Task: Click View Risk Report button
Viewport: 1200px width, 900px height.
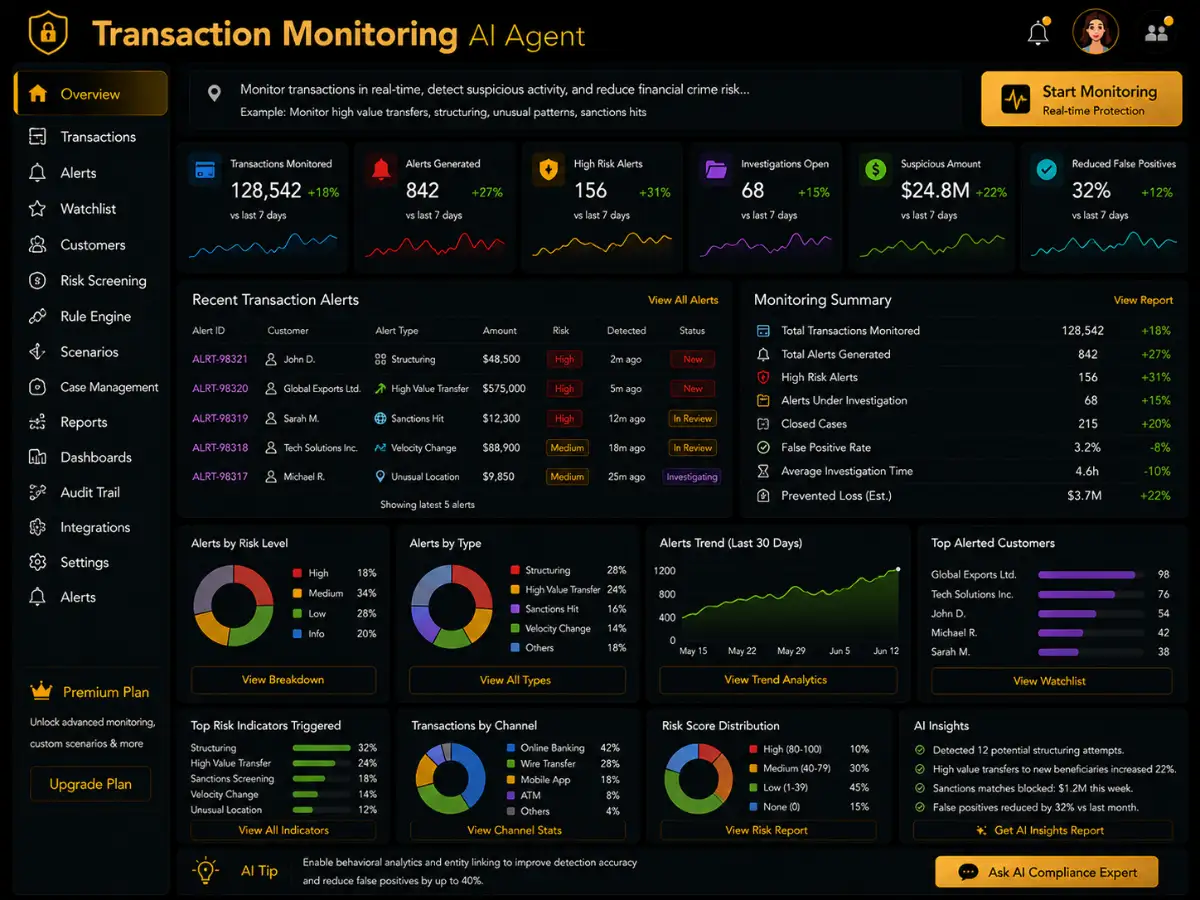Action: pyautogui.click(x=766, y=830)
